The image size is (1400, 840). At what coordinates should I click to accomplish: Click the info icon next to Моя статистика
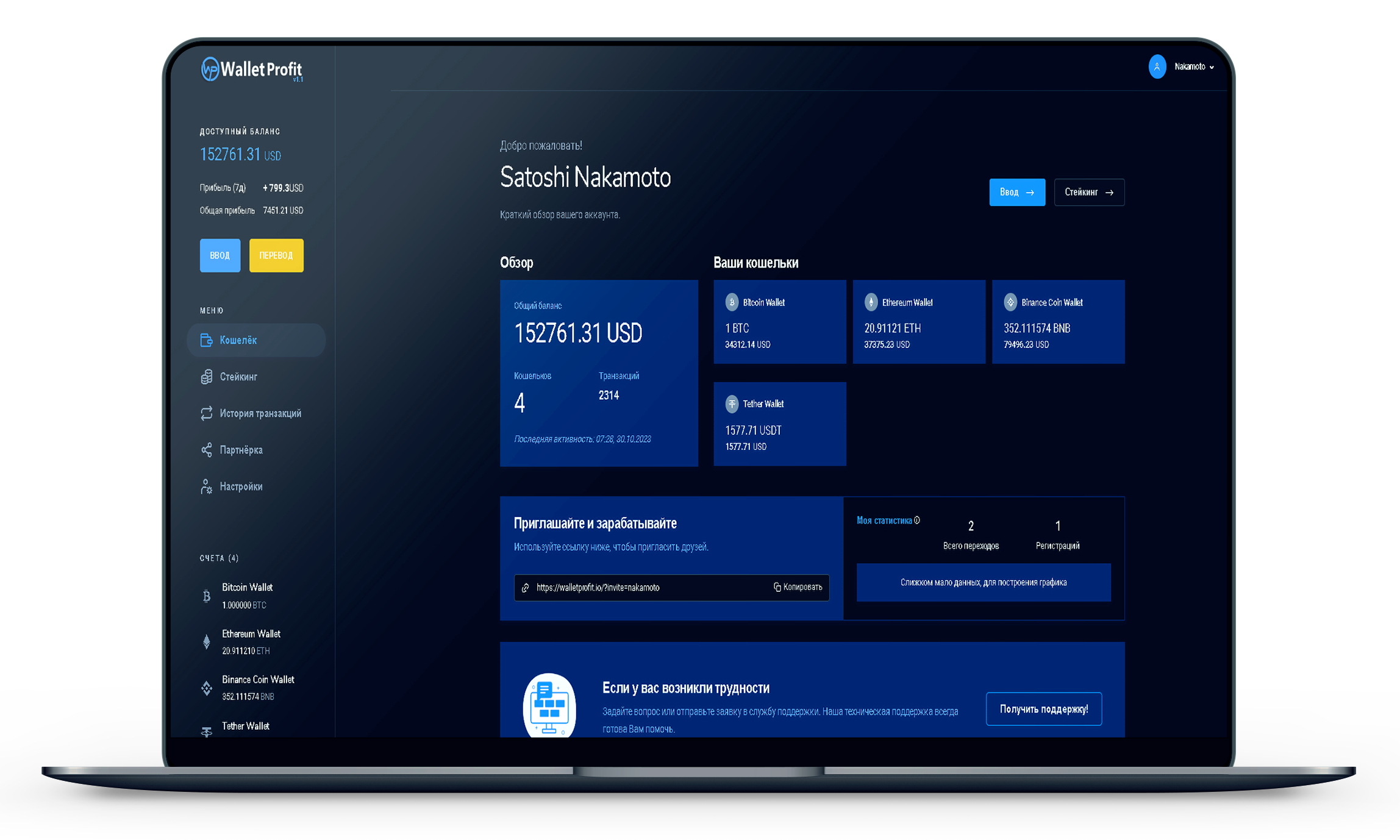916,520
